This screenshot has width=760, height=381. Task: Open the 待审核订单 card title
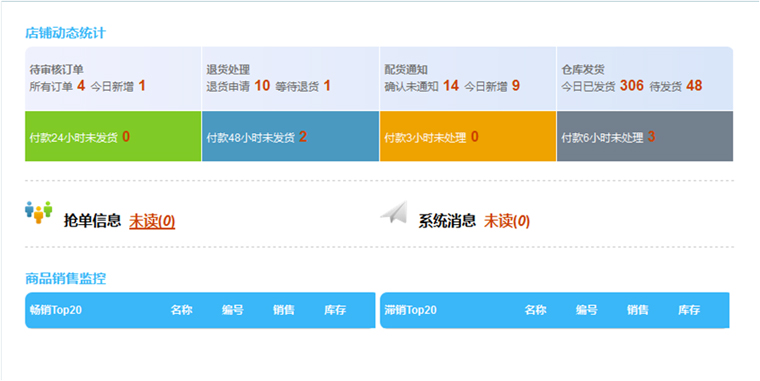57,70
